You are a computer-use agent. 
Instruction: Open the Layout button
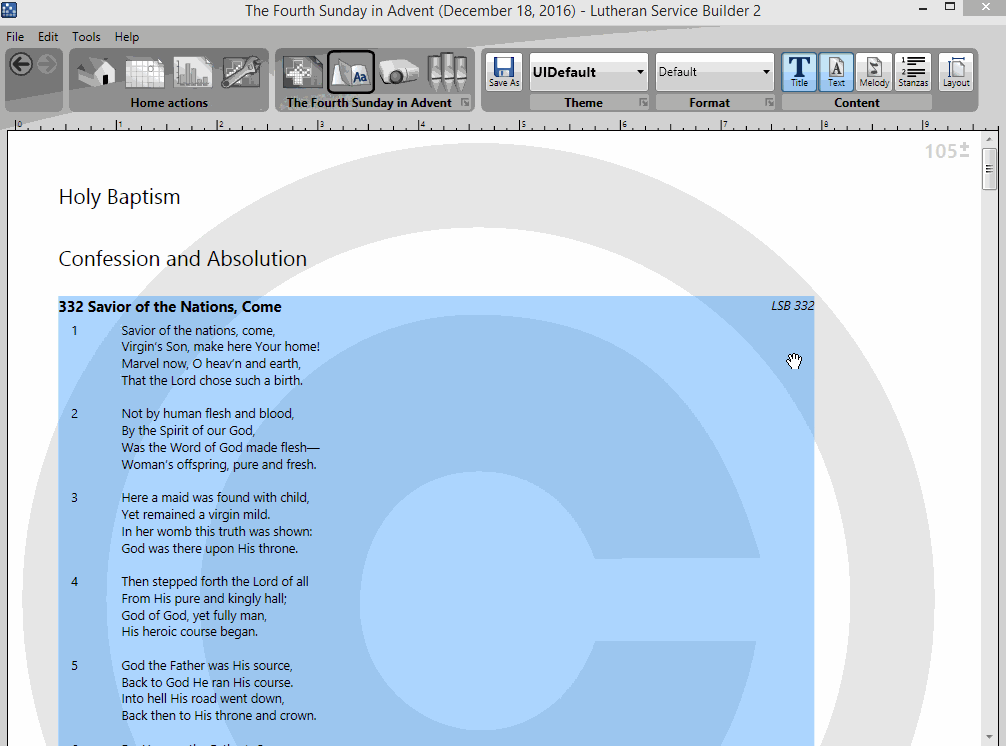coord(956,71)
